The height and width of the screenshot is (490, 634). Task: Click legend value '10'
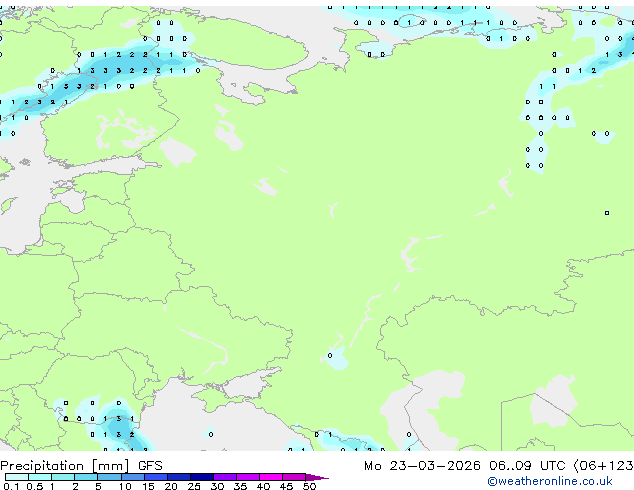click(125, 486)
